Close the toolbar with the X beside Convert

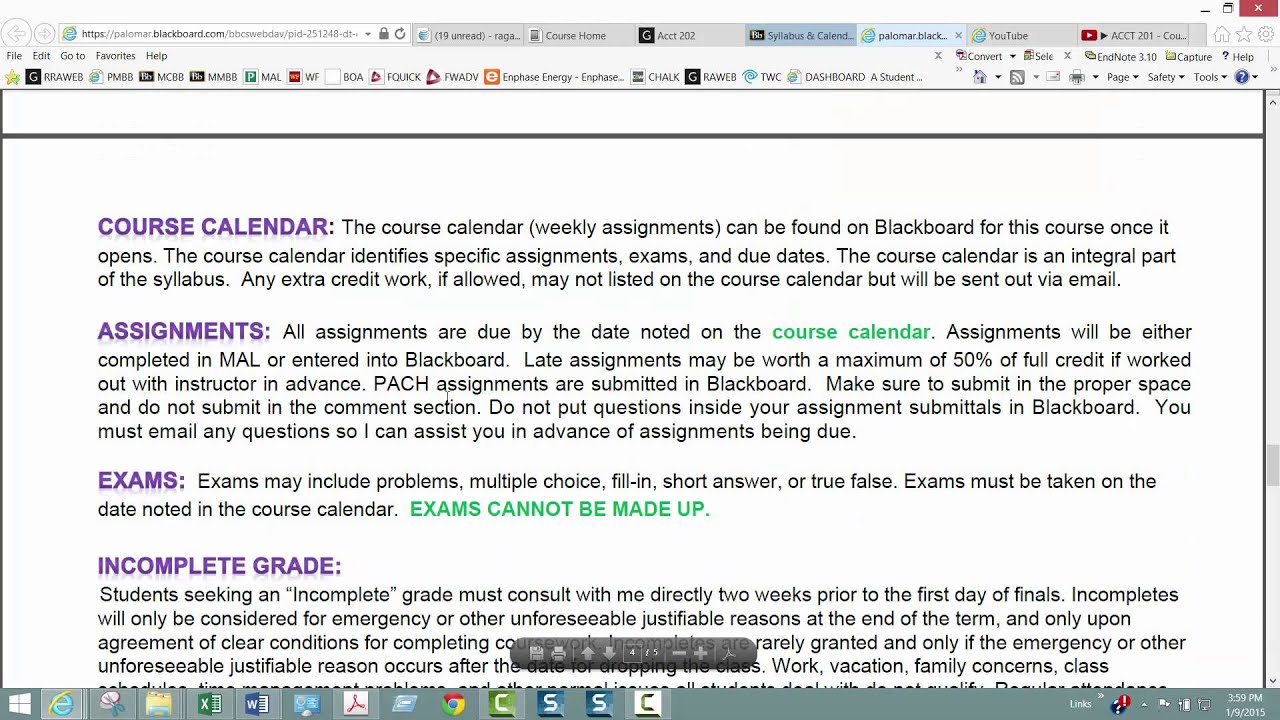[x=938, y=56]
